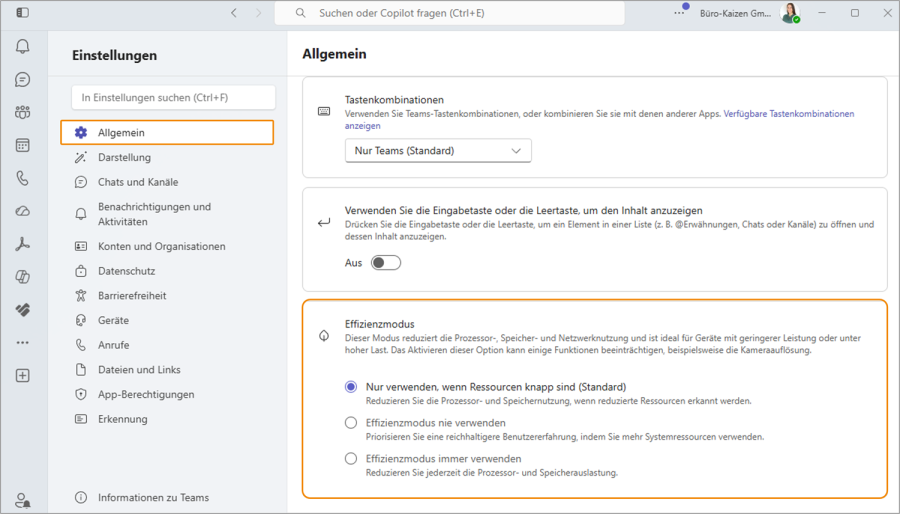Open the Allgemein settings category
Image resolution: width=900 pixels, height=514 pixels.
coord(167,133)
